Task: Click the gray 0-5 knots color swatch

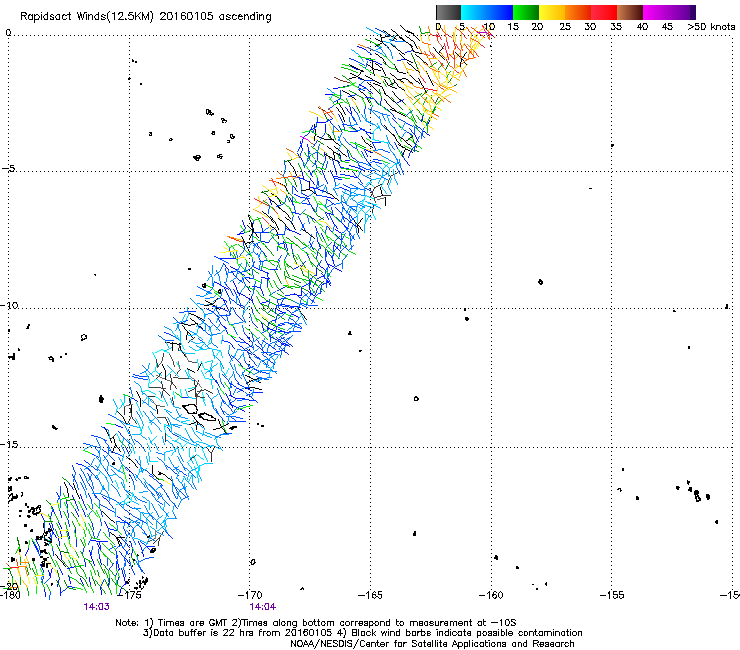Action: point(448,12)
